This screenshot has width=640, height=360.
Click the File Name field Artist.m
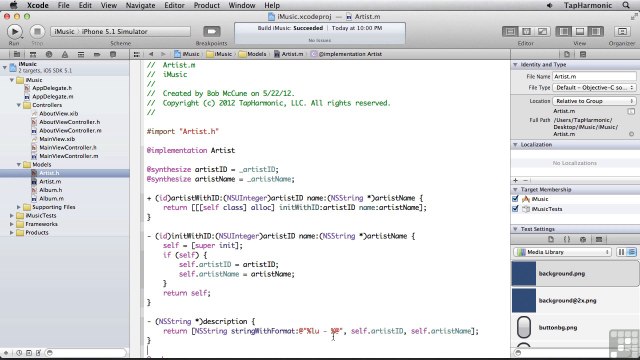(594, 76)
